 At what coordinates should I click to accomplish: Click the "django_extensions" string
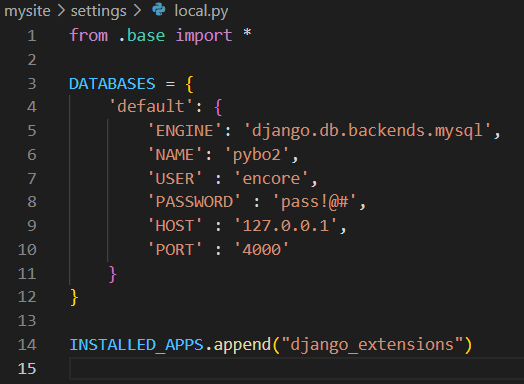[x=373, y=345]
